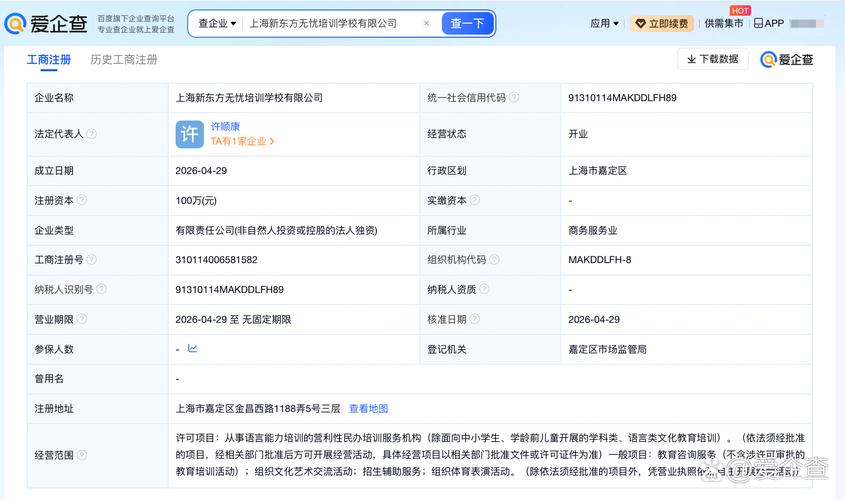
Task: Click help icon next to 纳税人识别号
Action: [x=101, y=289]
